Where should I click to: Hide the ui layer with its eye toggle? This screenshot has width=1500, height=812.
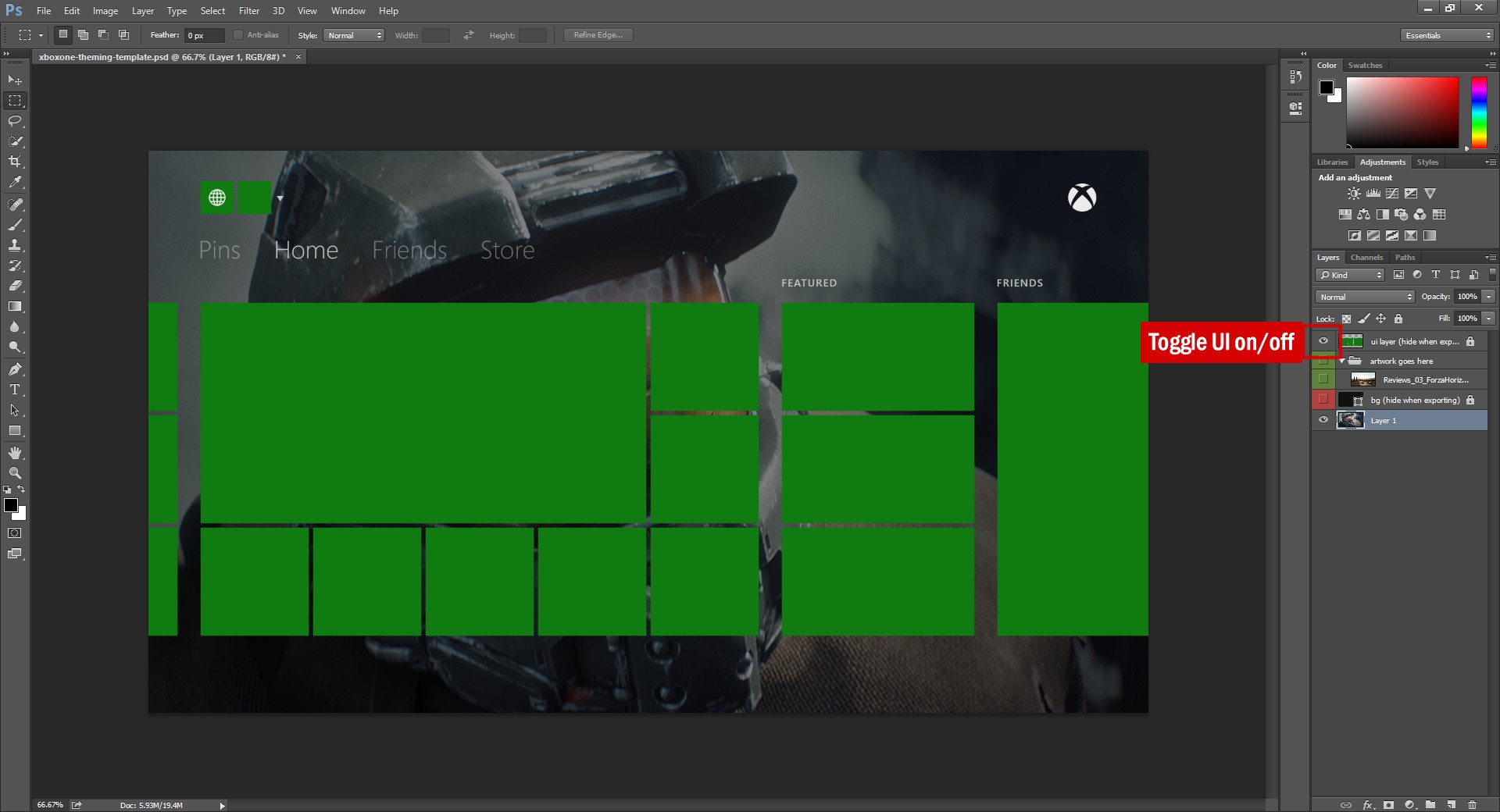(1323, 341)
